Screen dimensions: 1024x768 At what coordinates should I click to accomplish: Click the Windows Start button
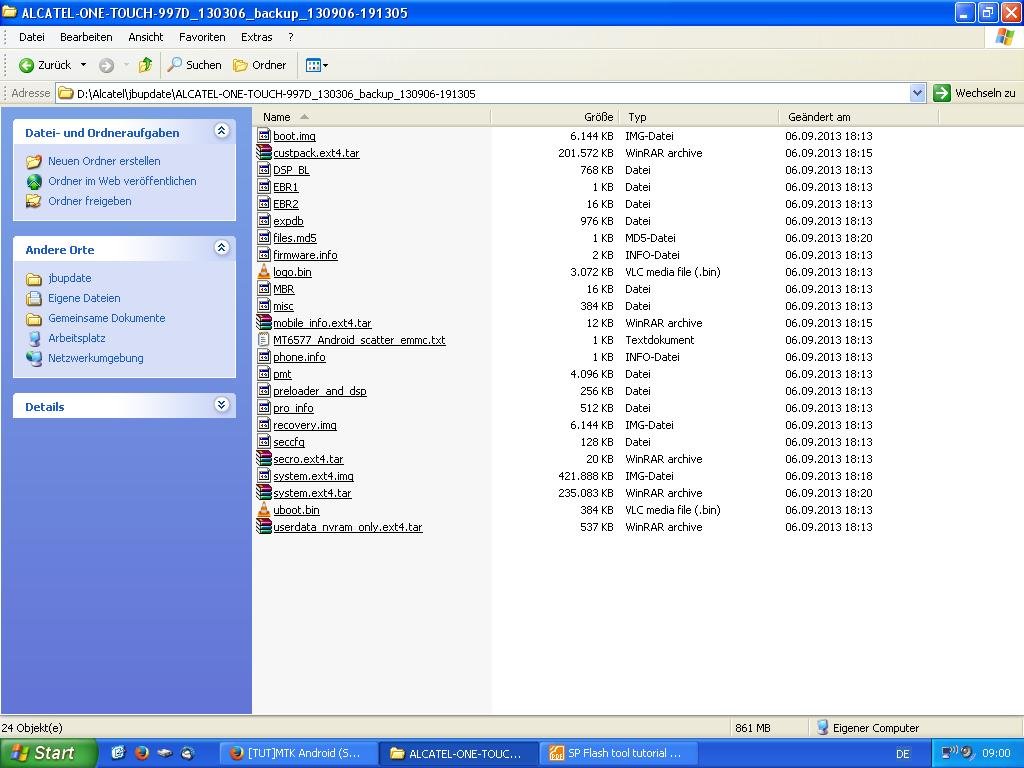click(x=48, y=753)
